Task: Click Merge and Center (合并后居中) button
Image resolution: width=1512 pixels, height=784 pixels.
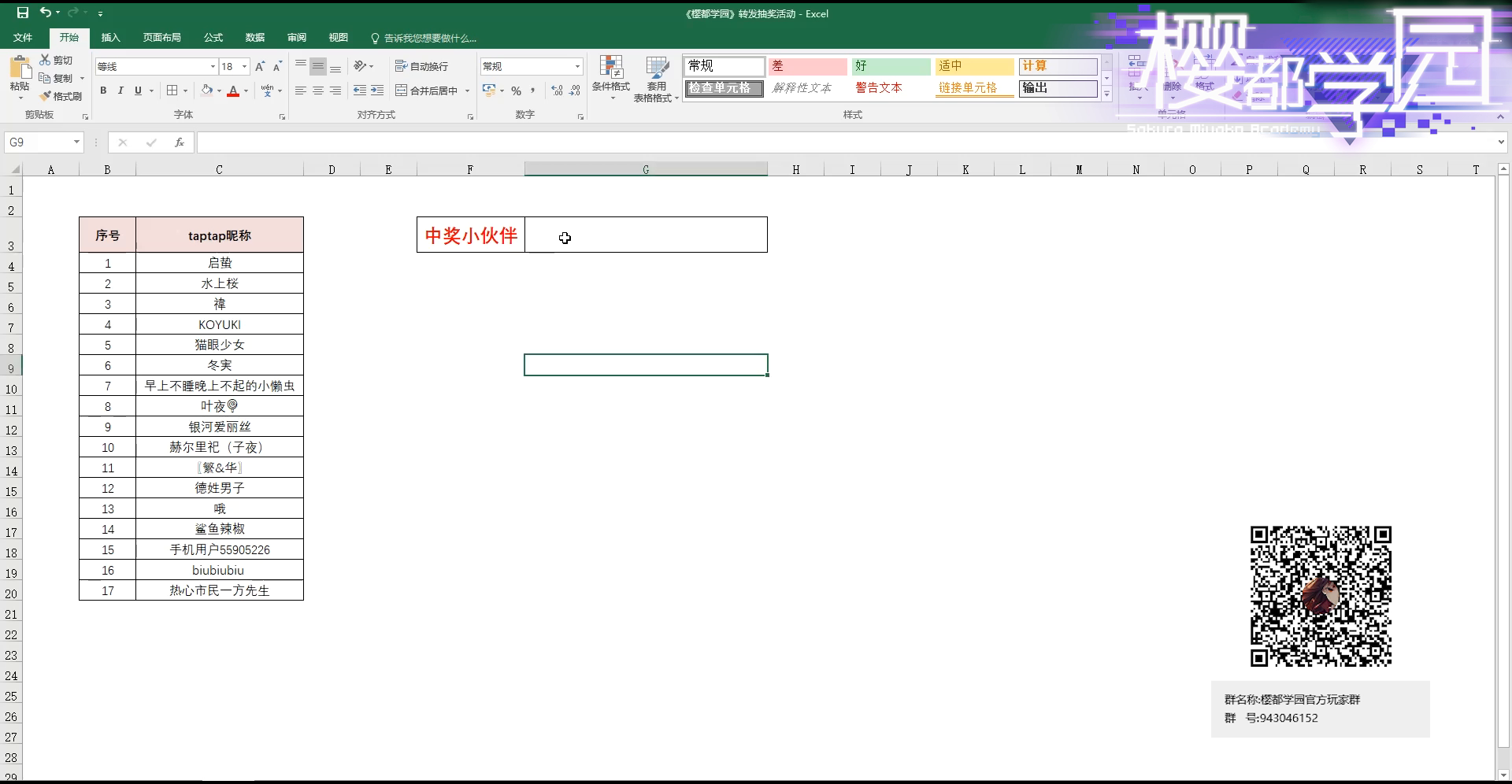Action: click(x=428, y=91)
